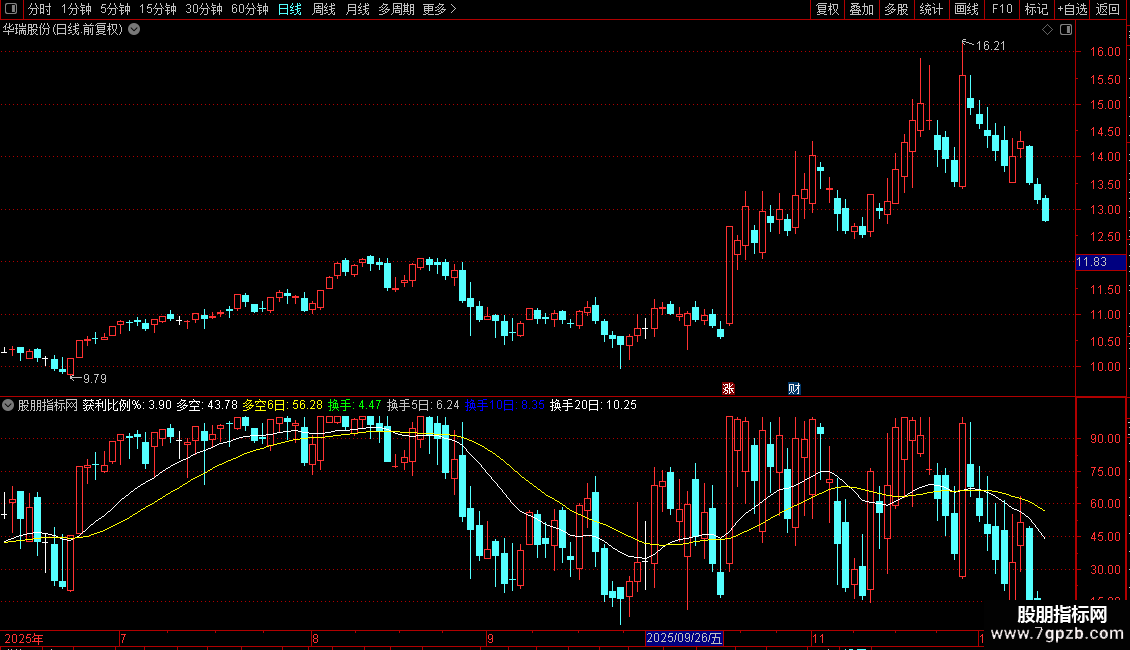
Task: Expand the 更多 periods menu
Action: pyautogui.click(x=439, y=9)
